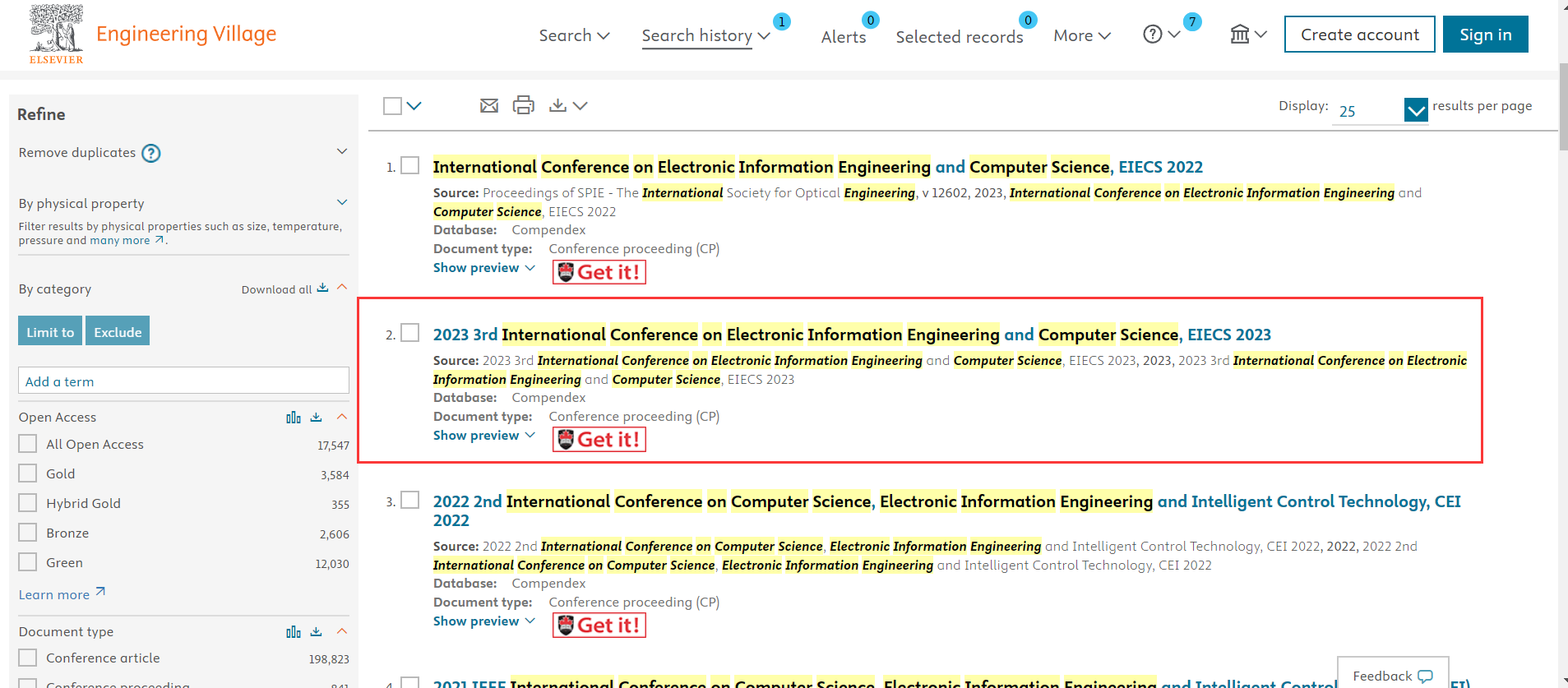The width and height of the screenshot is (1568, 688).
Task: Click the Engineering Village home link
Action: point(186,34)
